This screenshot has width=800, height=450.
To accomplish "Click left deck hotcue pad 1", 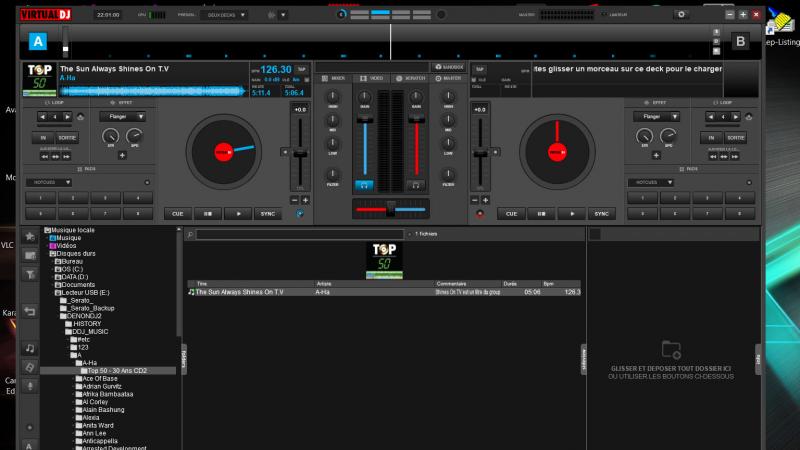I will [x=41, y=197].
